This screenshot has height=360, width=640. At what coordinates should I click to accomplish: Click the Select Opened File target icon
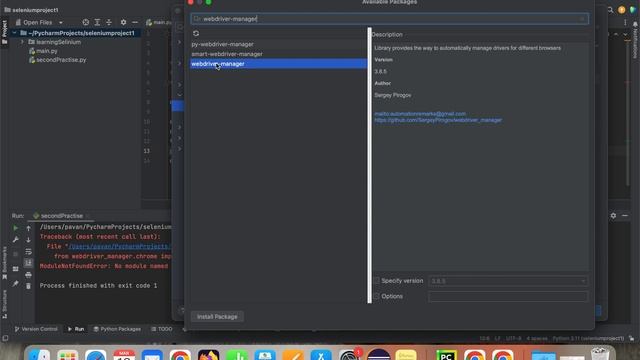[86, 22]
